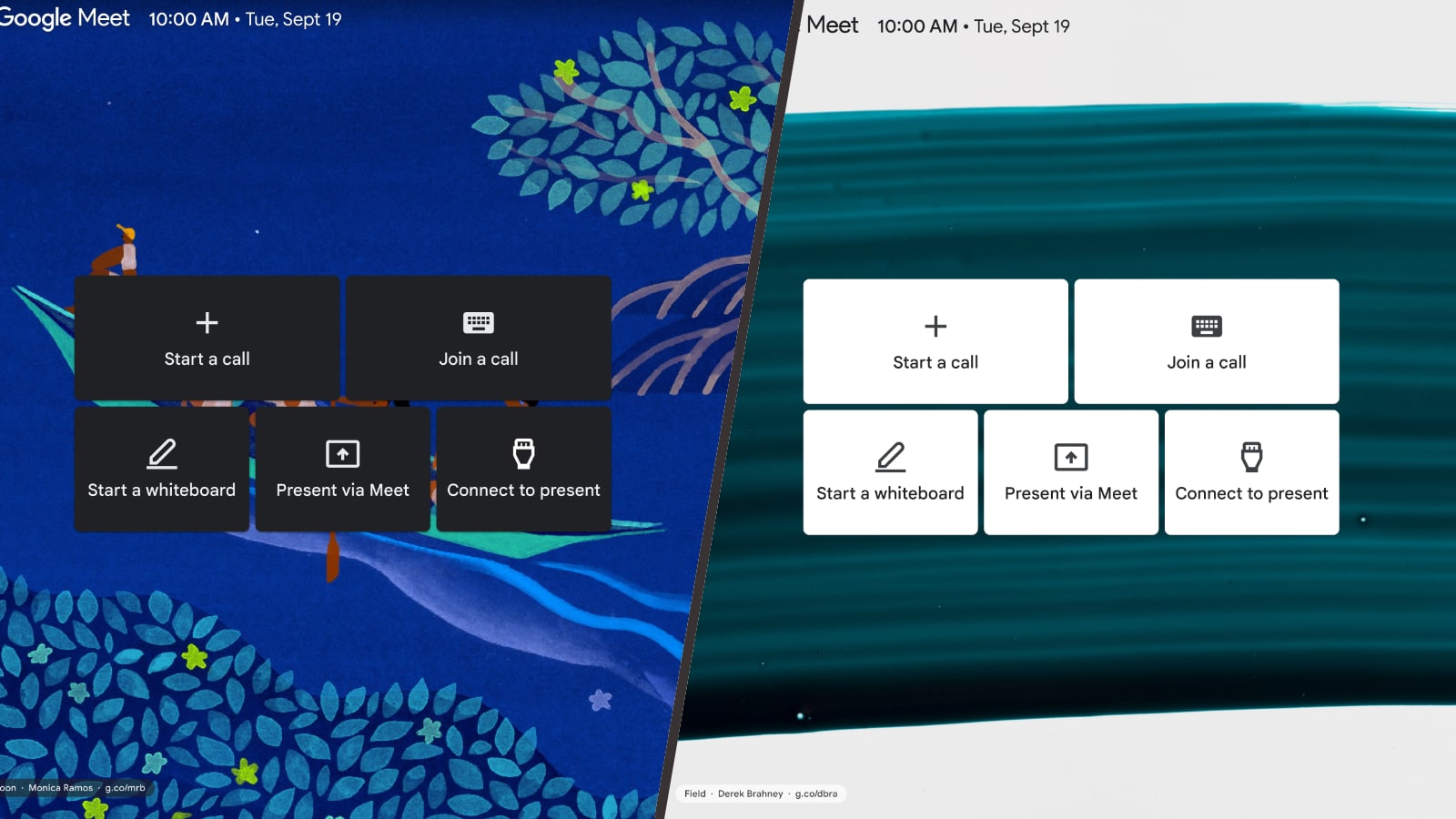1456x819 pixels.
Task: Choose Present via Meet on the dark screen
Action: 341,470
